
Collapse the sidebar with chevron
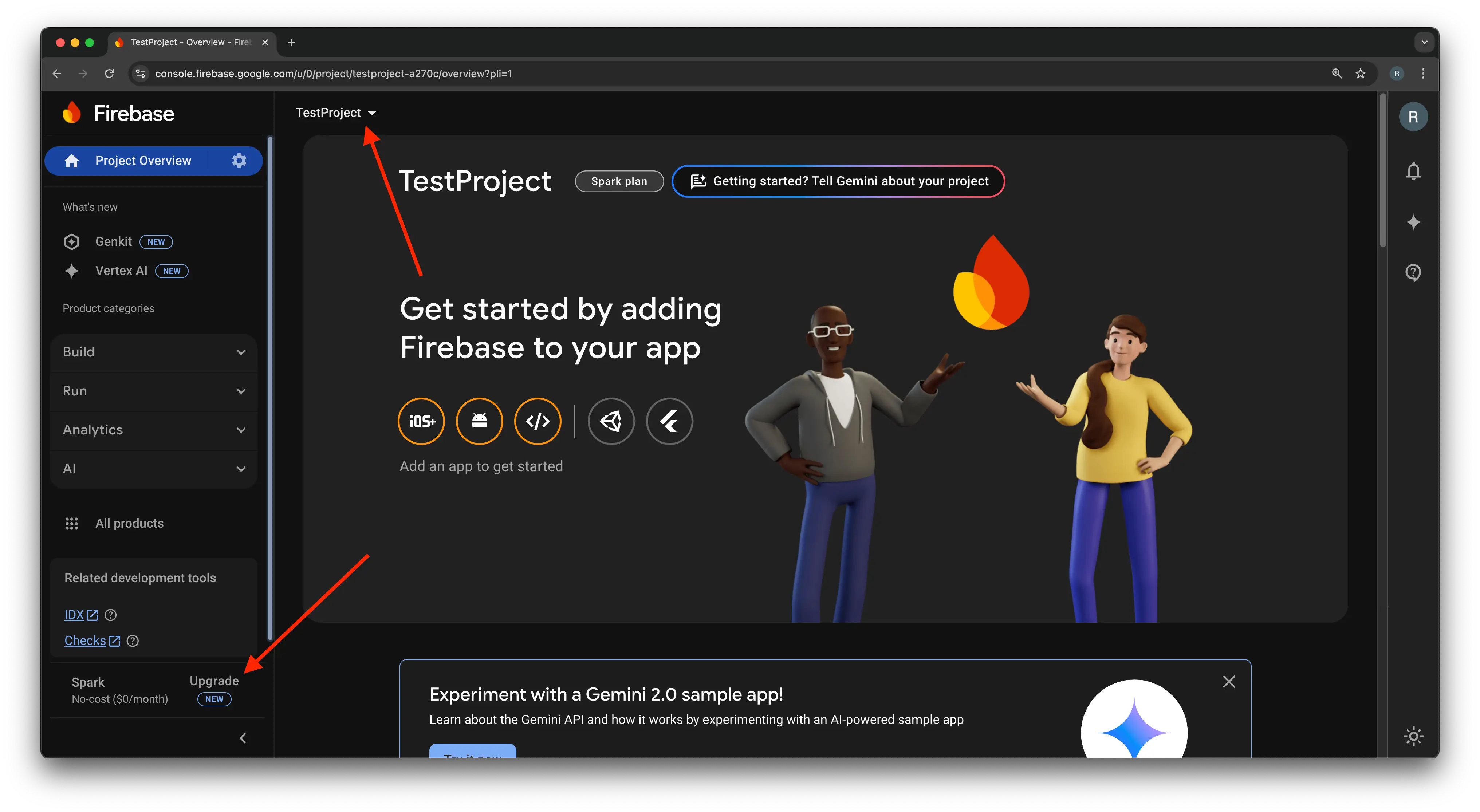243,738
